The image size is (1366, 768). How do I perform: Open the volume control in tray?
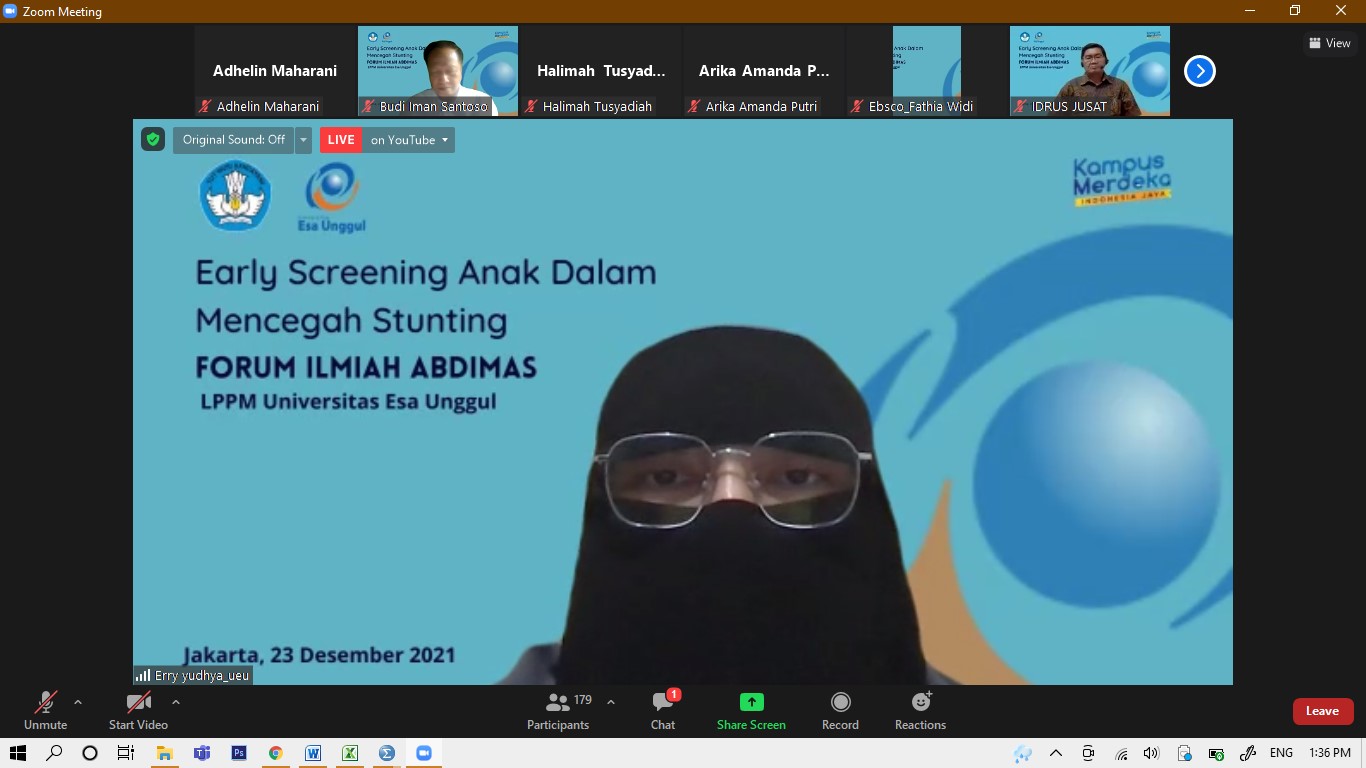click(x=1152, y=753)
